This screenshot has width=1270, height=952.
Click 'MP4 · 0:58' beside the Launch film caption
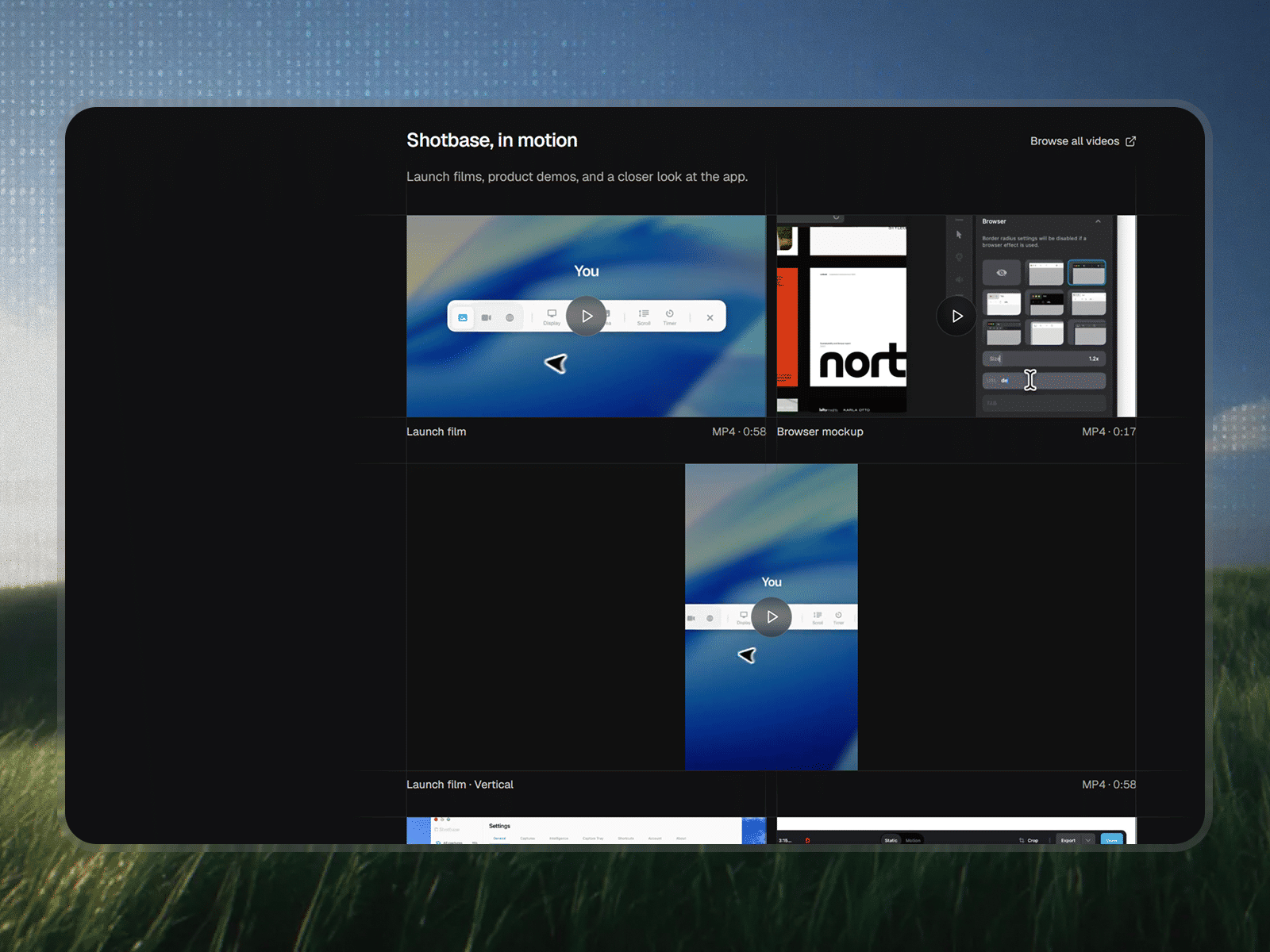coord(739,432)
